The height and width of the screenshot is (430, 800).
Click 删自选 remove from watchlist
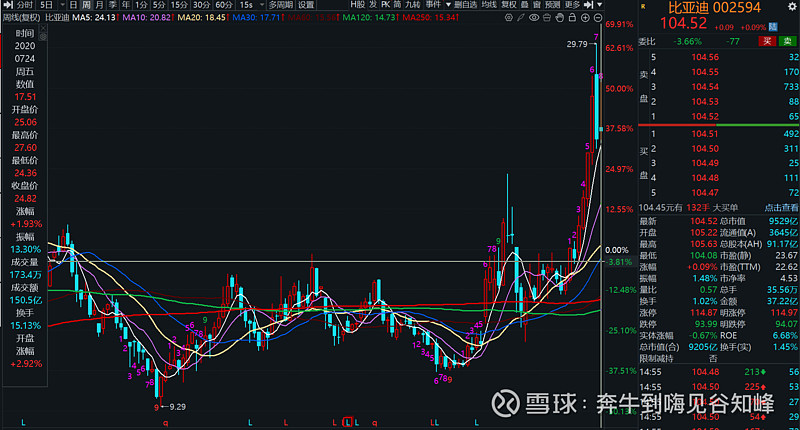465,5
